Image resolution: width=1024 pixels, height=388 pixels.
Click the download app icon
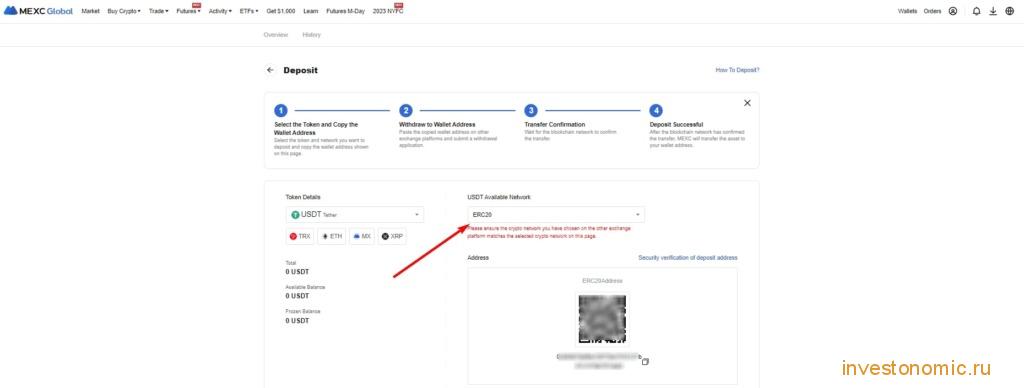(x=993, y=11)
